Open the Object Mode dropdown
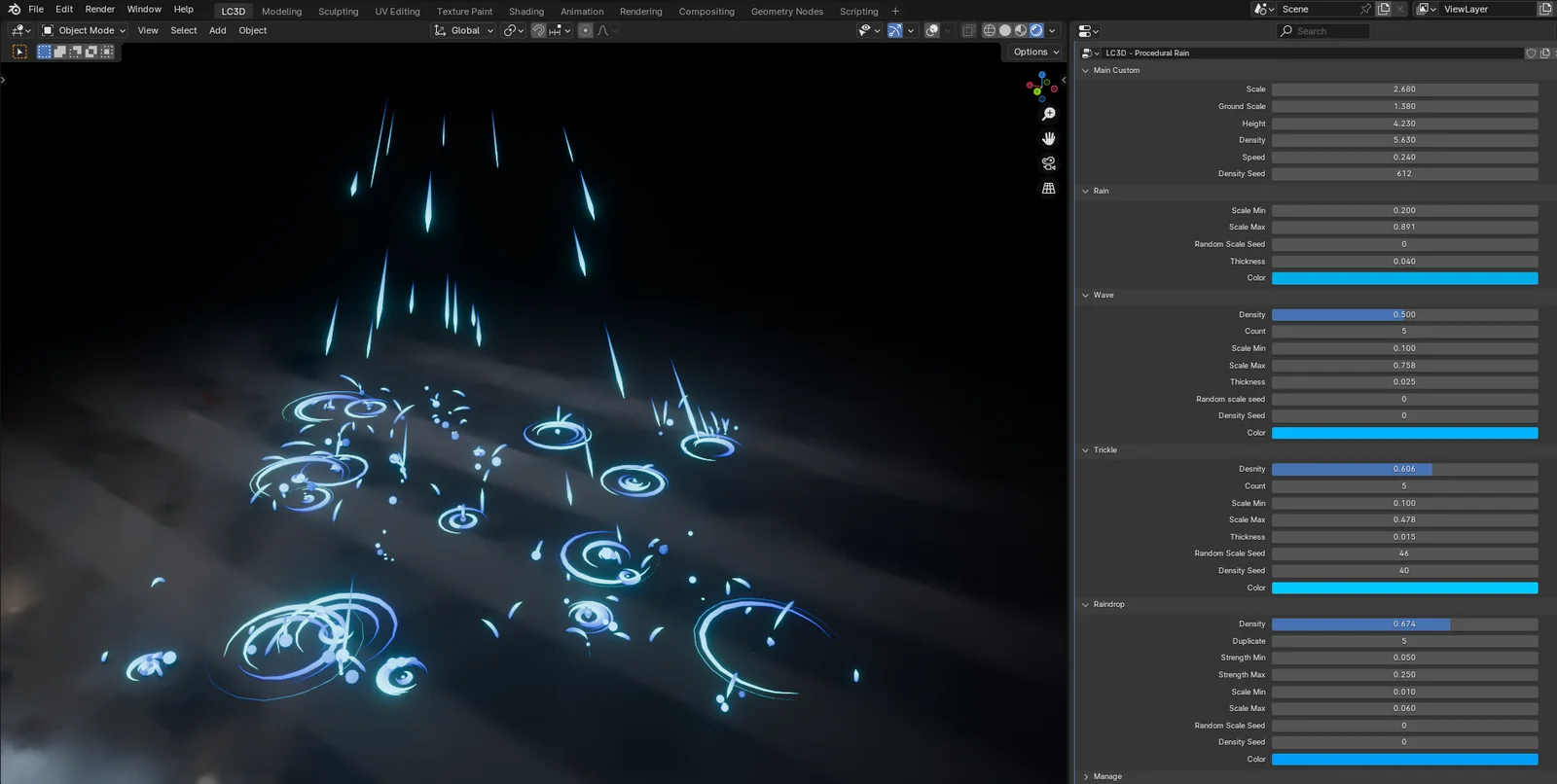 point(84,30)
